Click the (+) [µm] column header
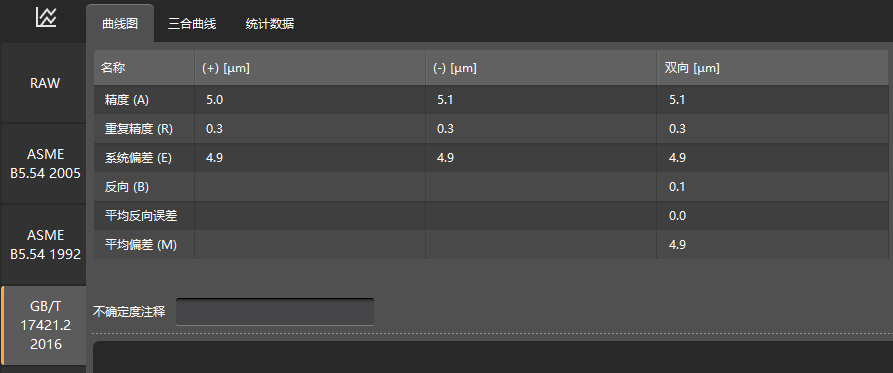 [310, 68]
